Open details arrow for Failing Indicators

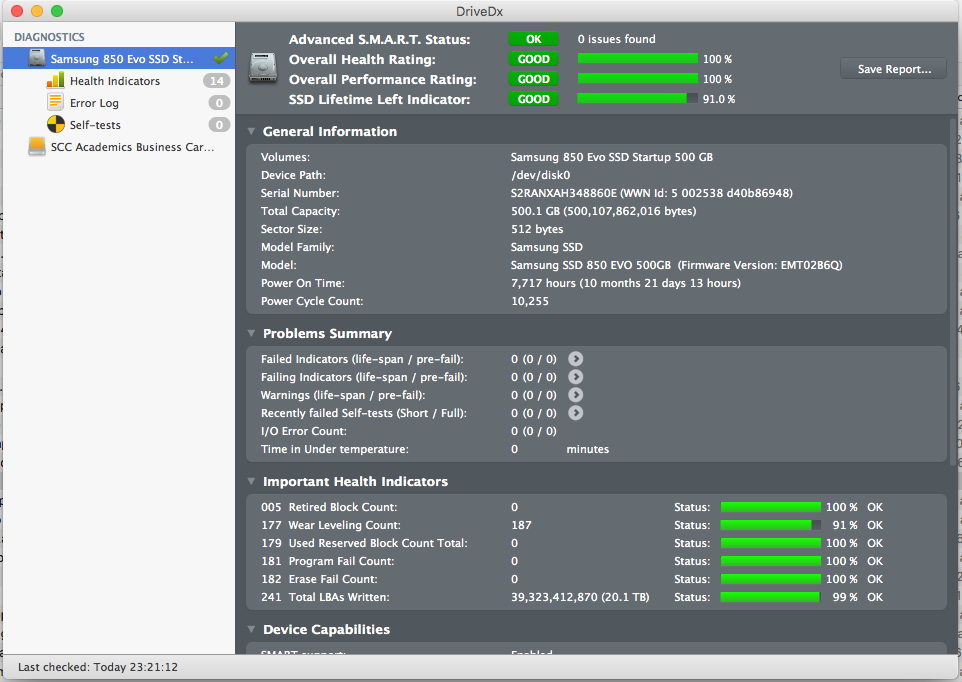(x=575, y=377)
